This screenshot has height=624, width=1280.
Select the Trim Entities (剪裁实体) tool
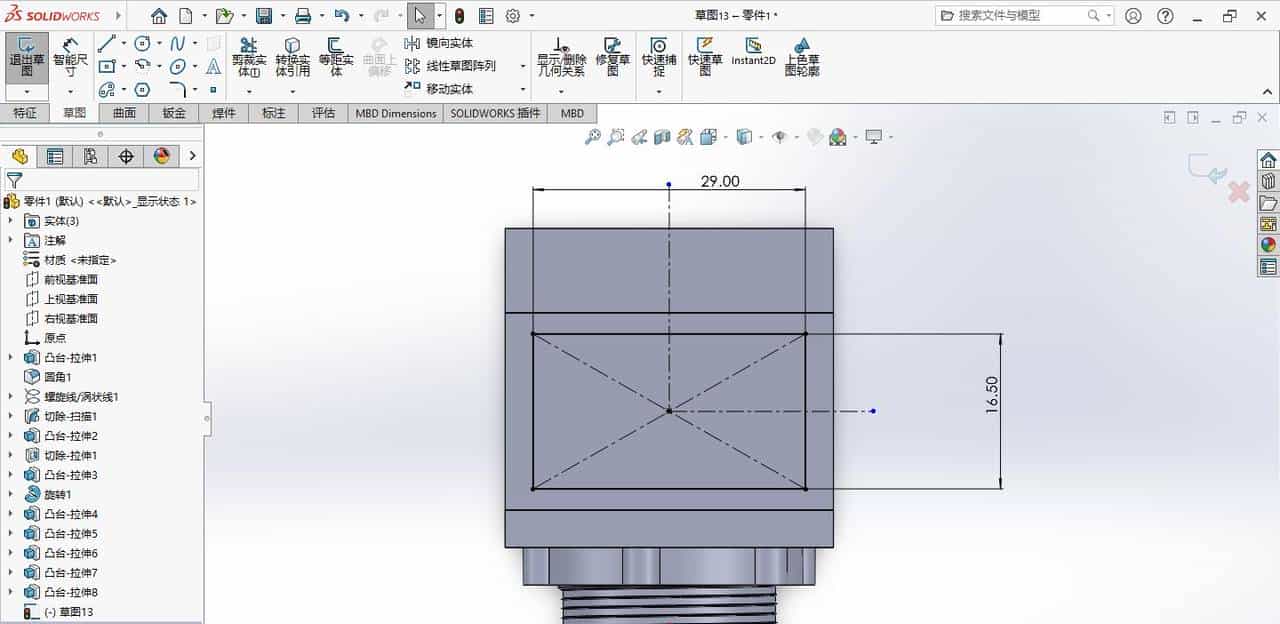(x=248, y=57)
